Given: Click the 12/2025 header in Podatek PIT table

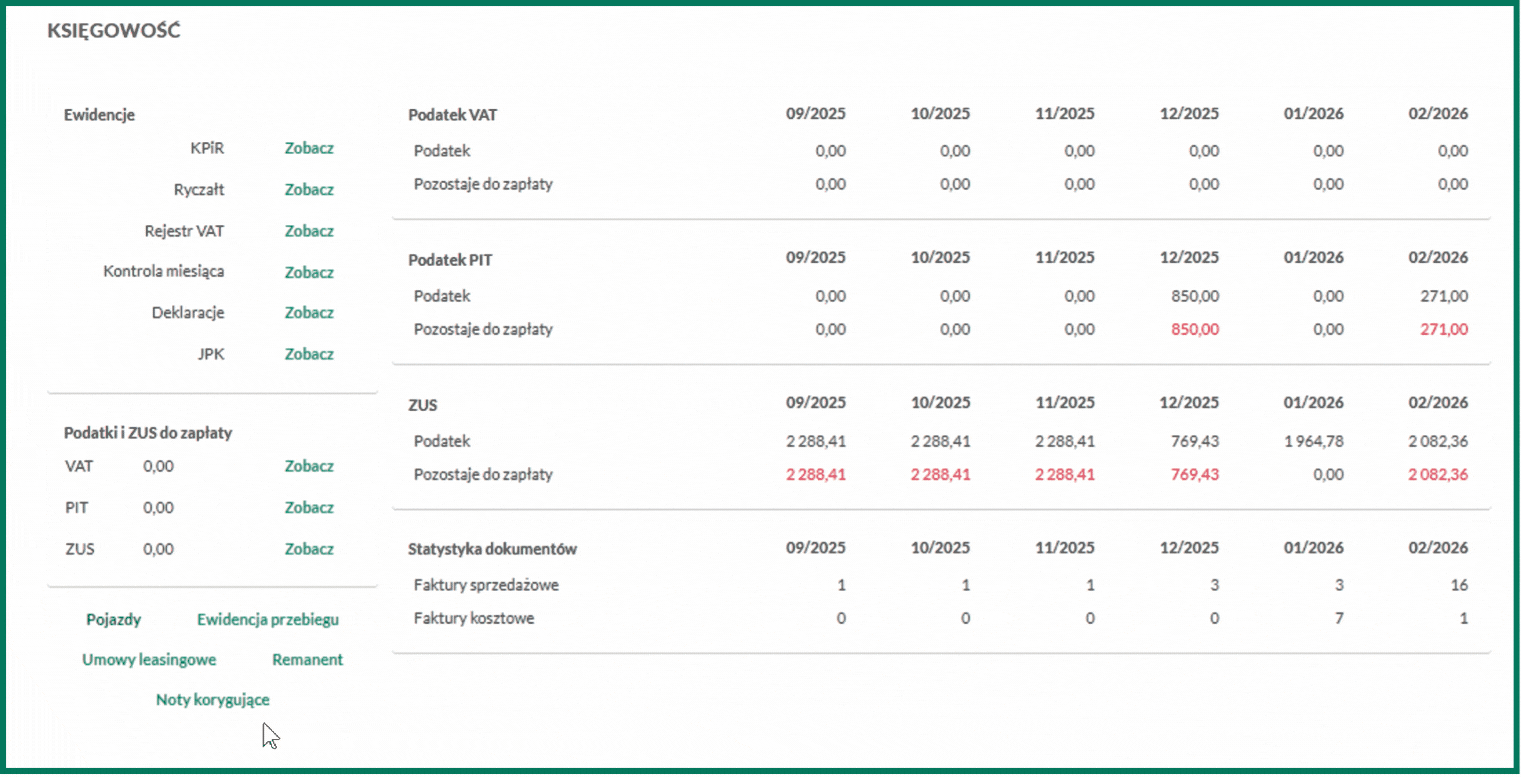Looking at the screenshot, I should (1189, 258).
